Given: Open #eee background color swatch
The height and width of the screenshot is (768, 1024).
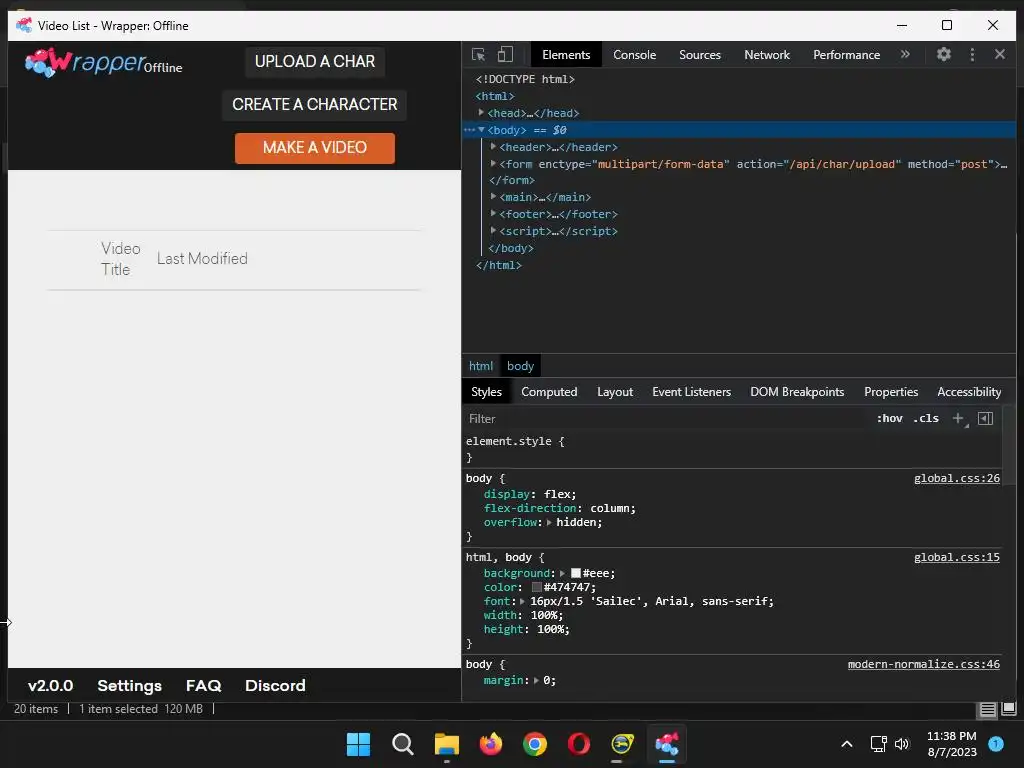Looking at the screenshot, I should tap(575, 573).
